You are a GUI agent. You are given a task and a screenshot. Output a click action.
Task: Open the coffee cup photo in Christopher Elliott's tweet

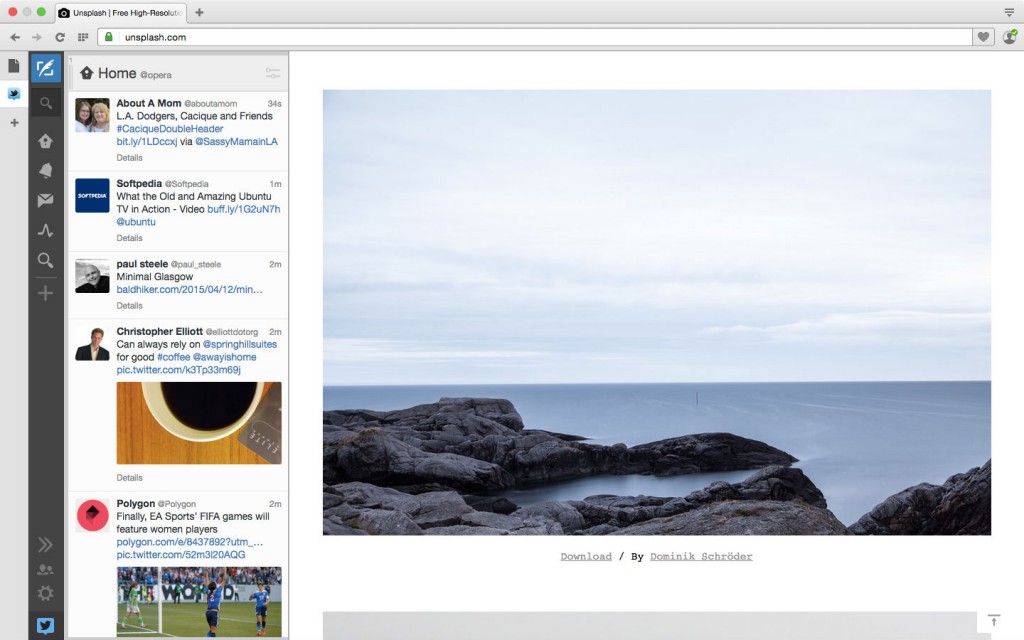point(198,425)
